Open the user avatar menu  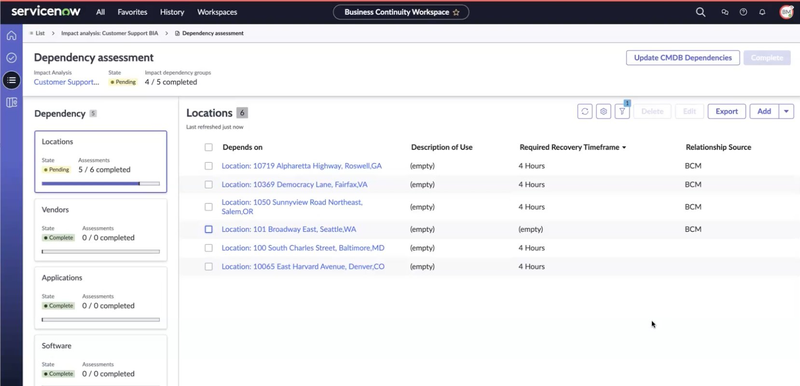[x=786, y=12]
